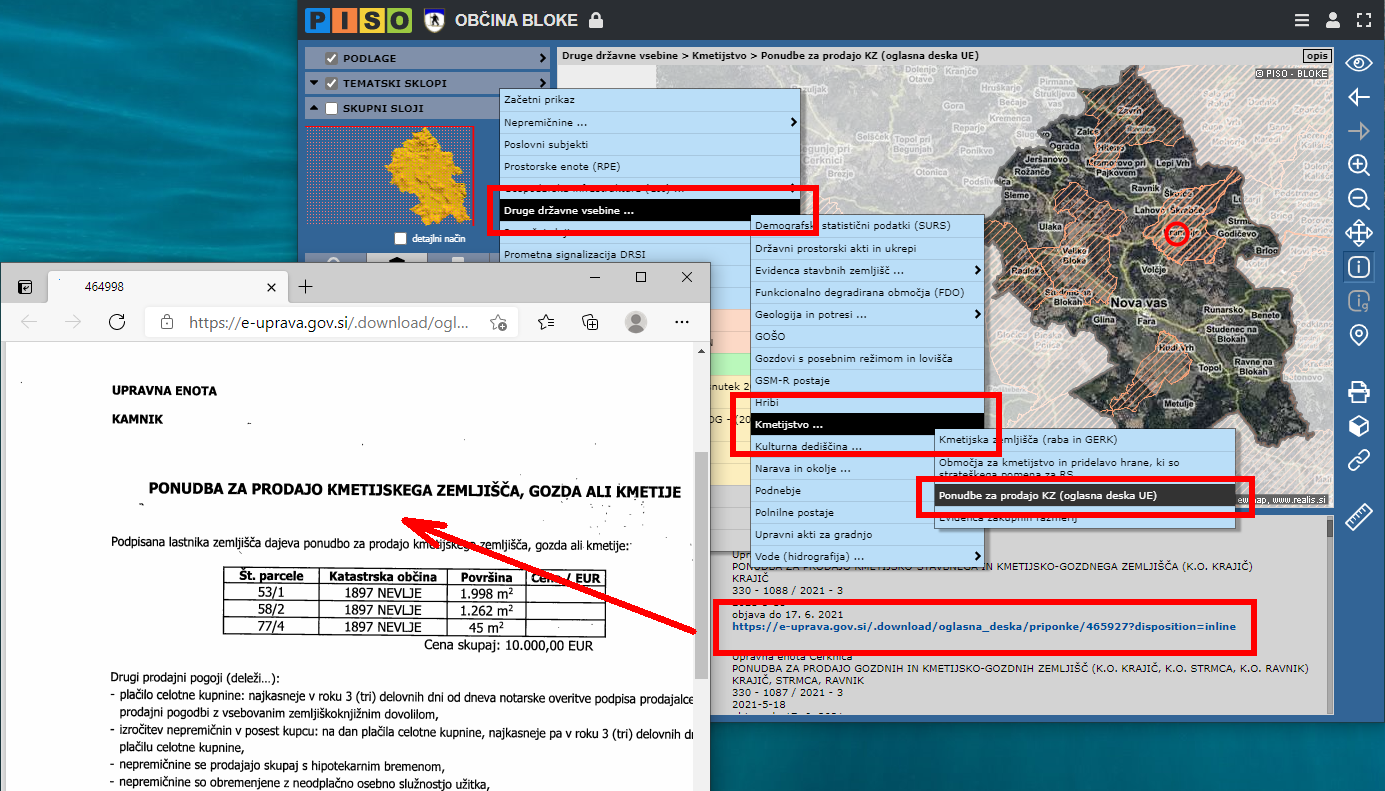Uncheck the TEMATSKI SKLOPI checkbox
The width and height of the screenshot is (1385, 791).
click(x=331, y=84)
